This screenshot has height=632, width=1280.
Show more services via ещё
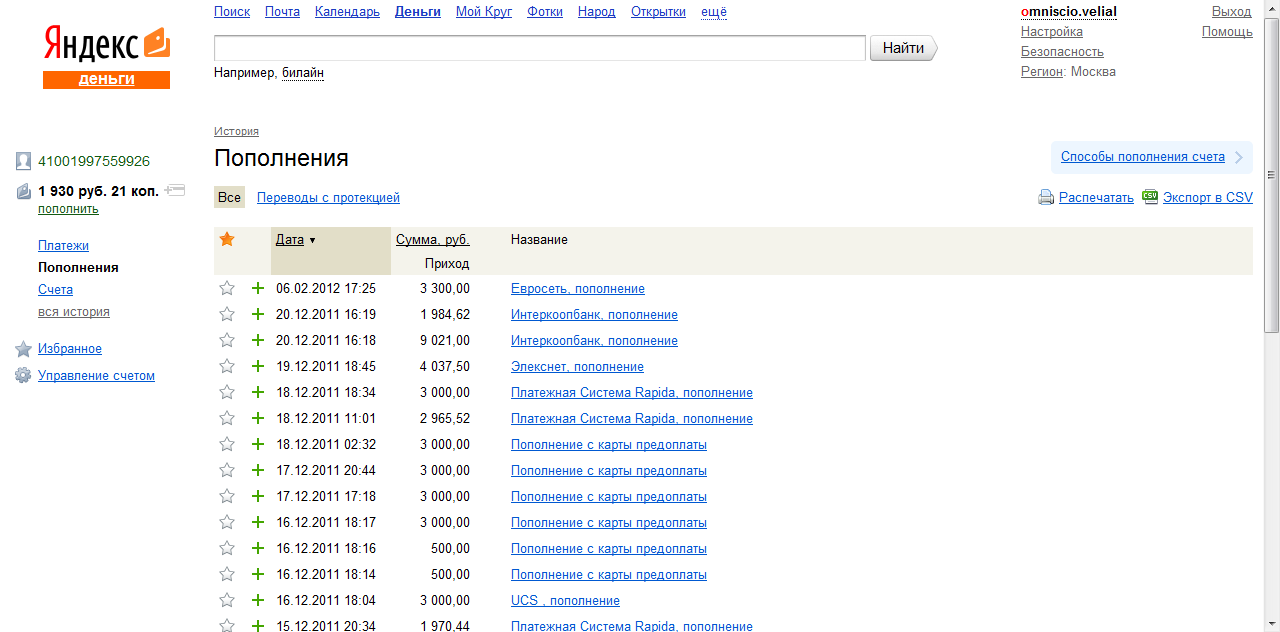[x=714, y=12]
